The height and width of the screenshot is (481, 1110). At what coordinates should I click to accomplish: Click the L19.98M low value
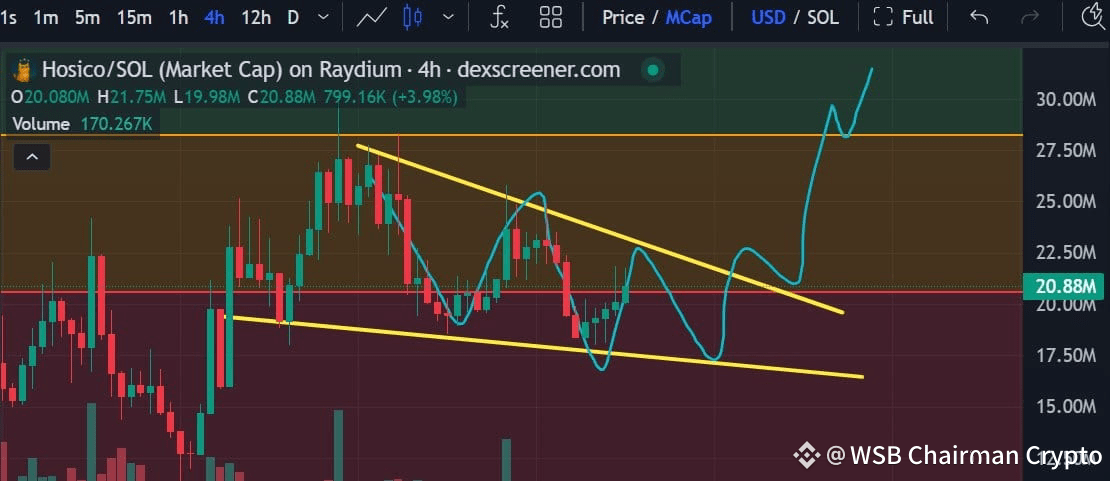click(207, 97)
